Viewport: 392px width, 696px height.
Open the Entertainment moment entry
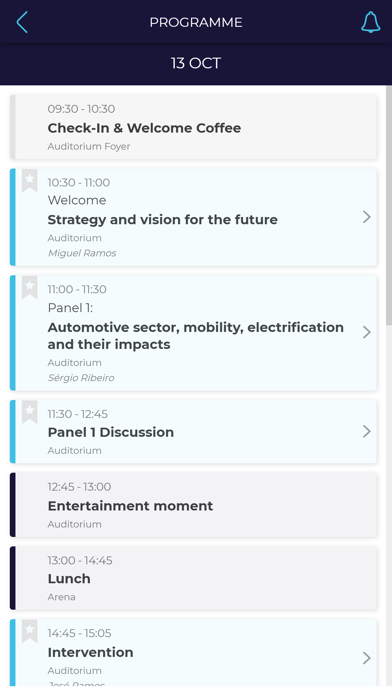(194, 505)
